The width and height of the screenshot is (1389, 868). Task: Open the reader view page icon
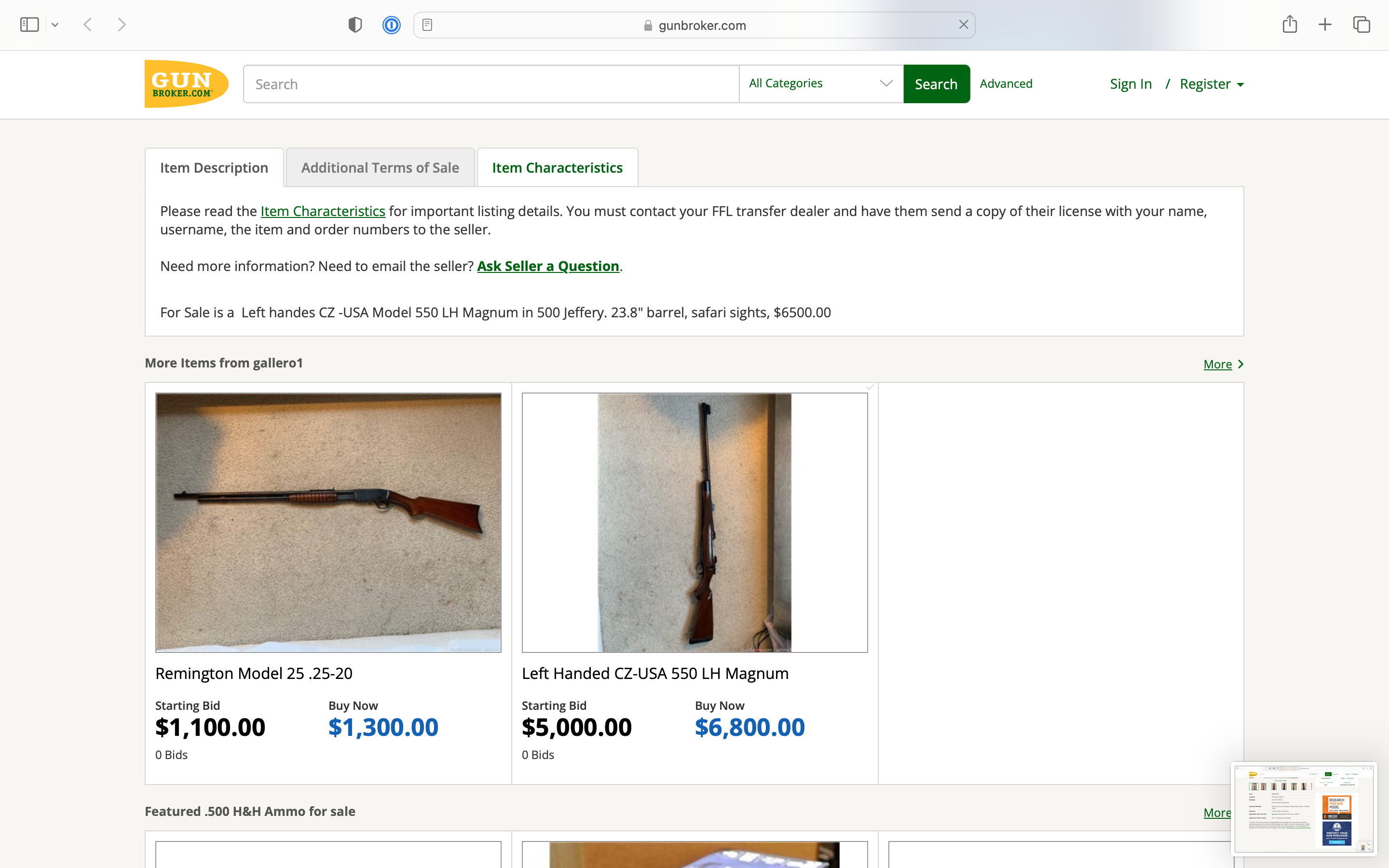coord(427,25)
